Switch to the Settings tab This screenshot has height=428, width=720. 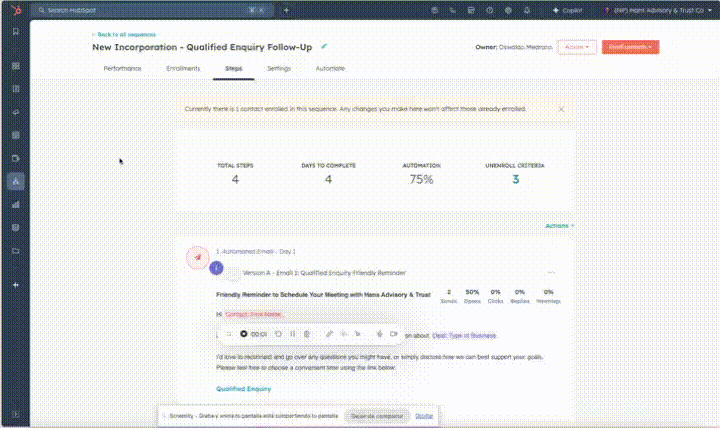(279, 68)
